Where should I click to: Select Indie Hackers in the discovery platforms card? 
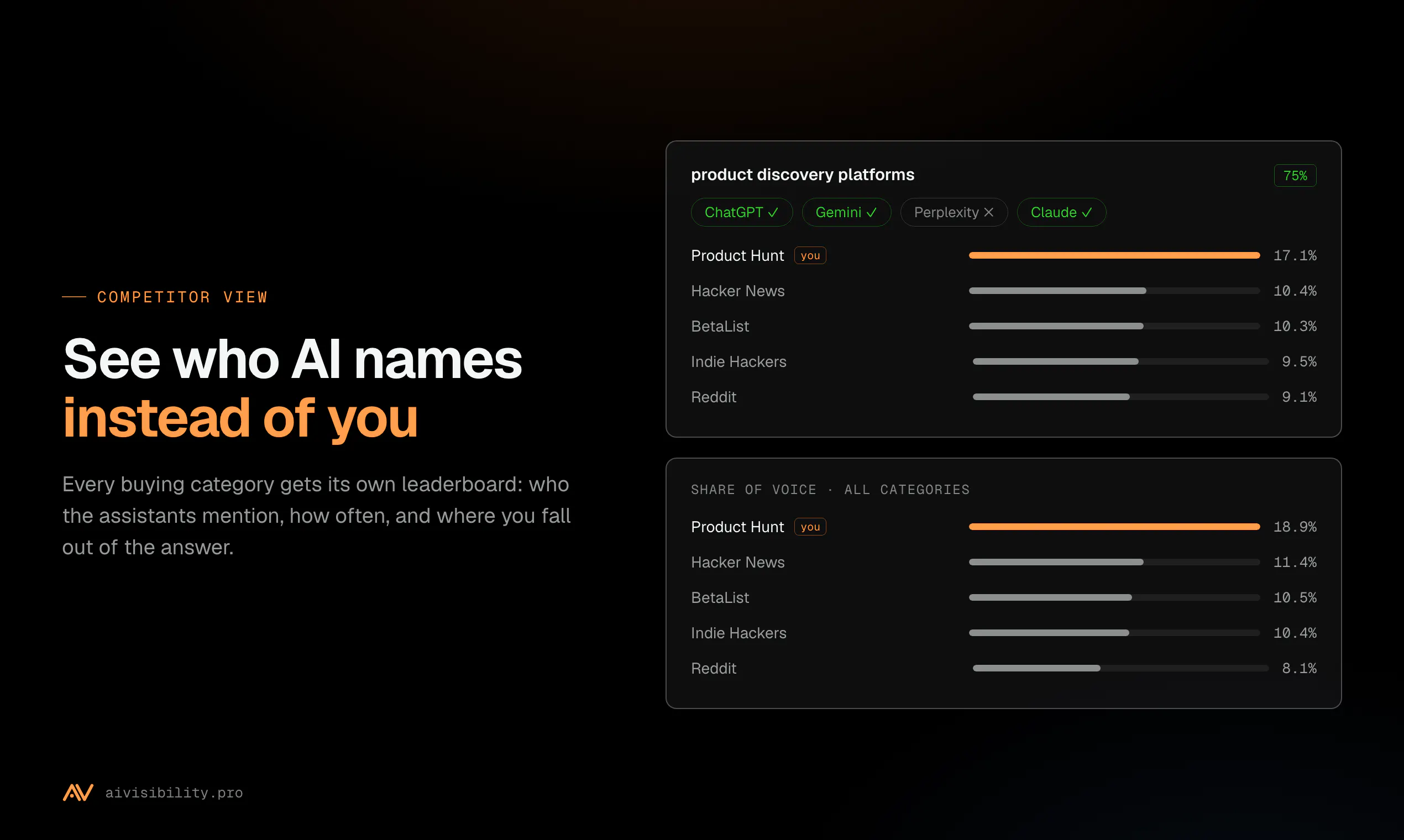[738, 362]
